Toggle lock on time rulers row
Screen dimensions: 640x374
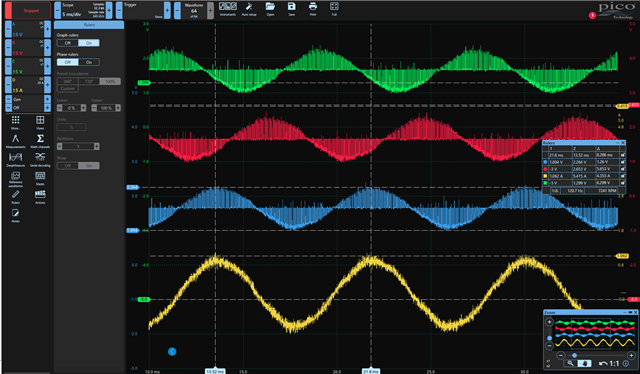click(x=622, y=155)
